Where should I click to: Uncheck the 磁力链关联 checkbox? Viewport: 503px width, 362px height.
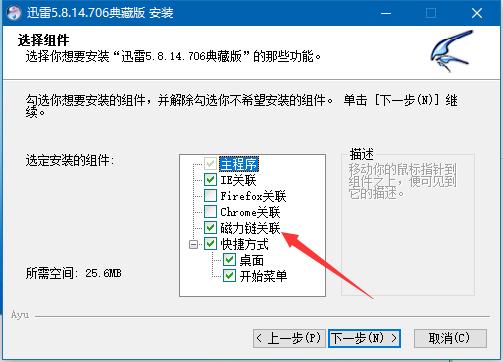click(x=210, y=228)
